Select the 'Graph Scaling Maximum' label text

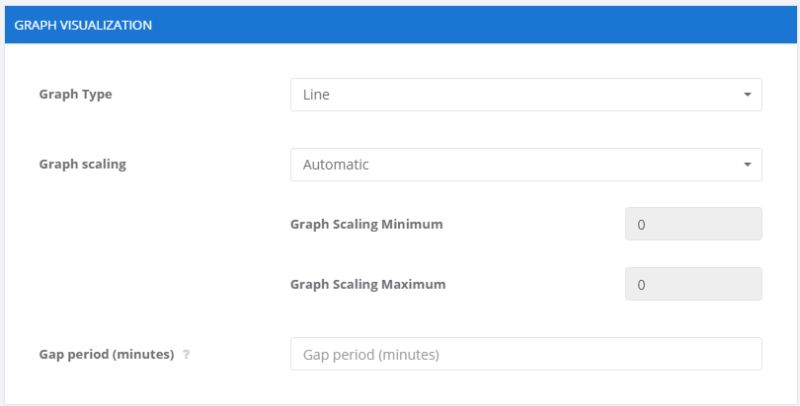[368, 284]
